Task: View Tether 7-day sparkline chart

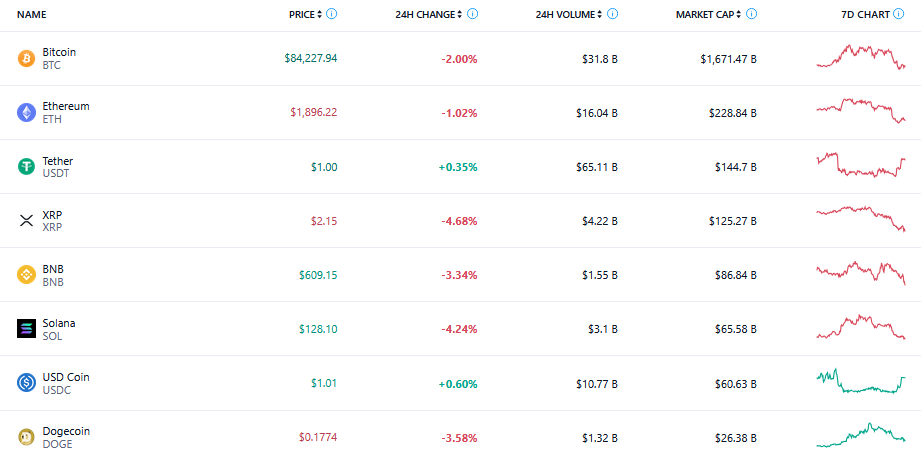Action: point(861,164)
